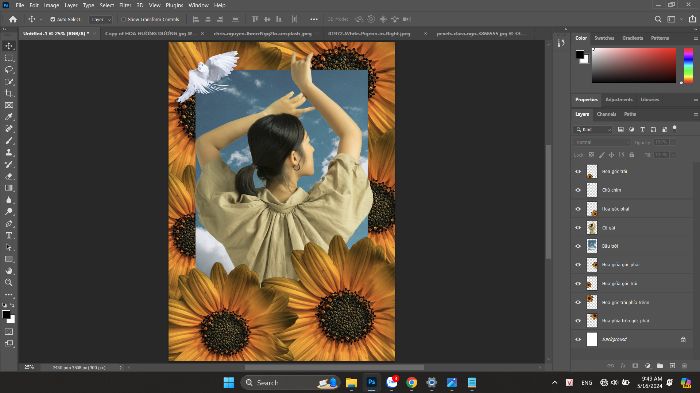The height and width of the screenshot is (393, 700).
Task: Click the share icon at top right
Action: pos(692,19)
